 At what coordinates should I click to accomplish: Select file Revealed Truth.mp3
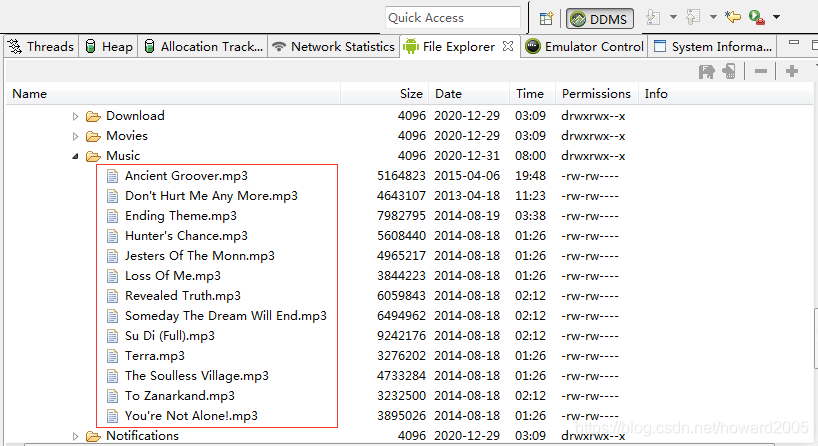click(183, 296)
